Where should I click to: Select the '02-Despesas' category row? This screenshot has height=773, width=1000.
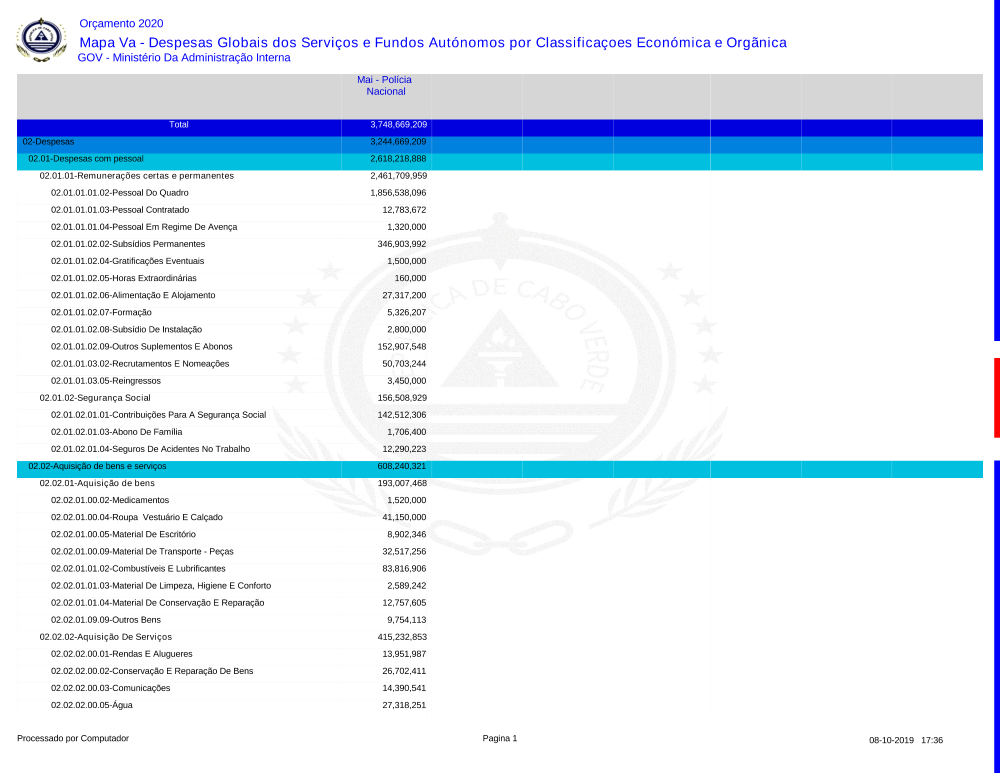point(48,142)
